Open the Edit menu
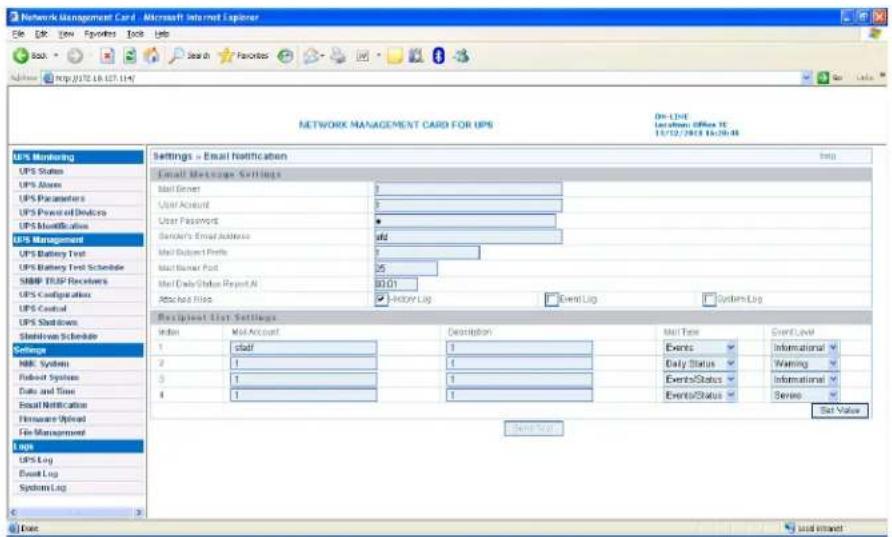 coord(41,34)
